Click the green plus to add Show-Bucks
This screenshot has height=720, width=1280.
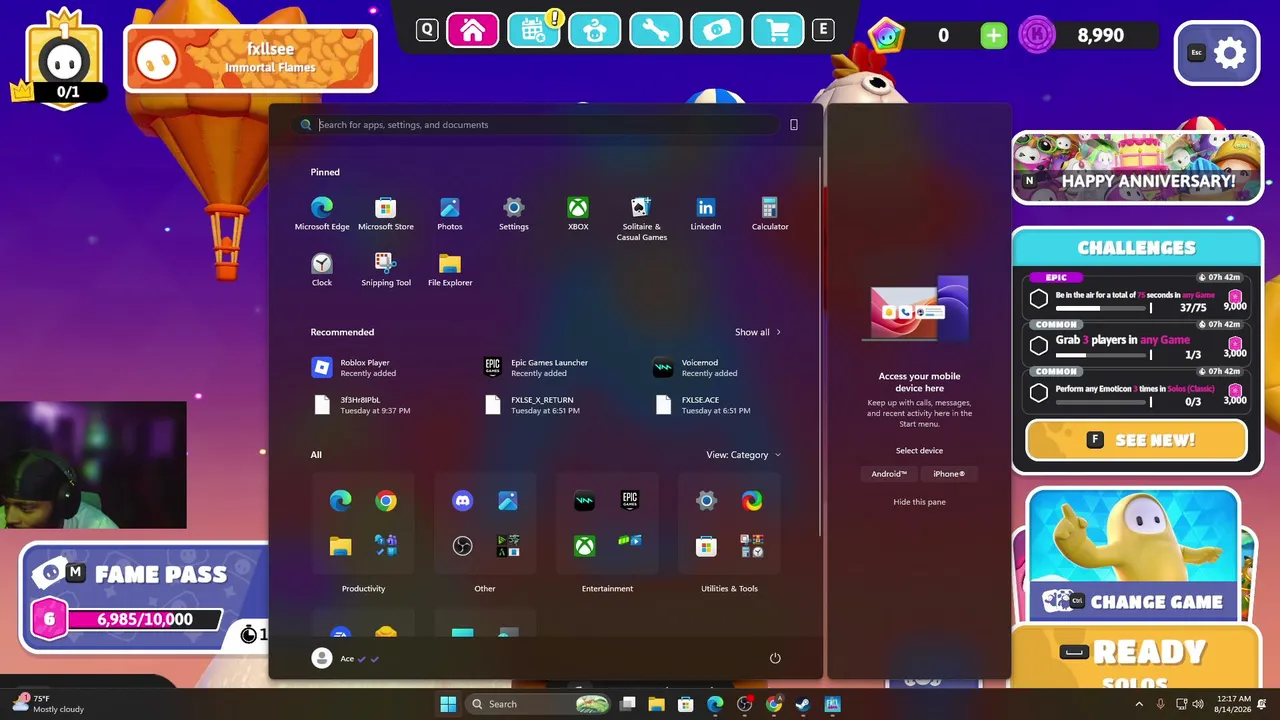(x=993, y=36)
